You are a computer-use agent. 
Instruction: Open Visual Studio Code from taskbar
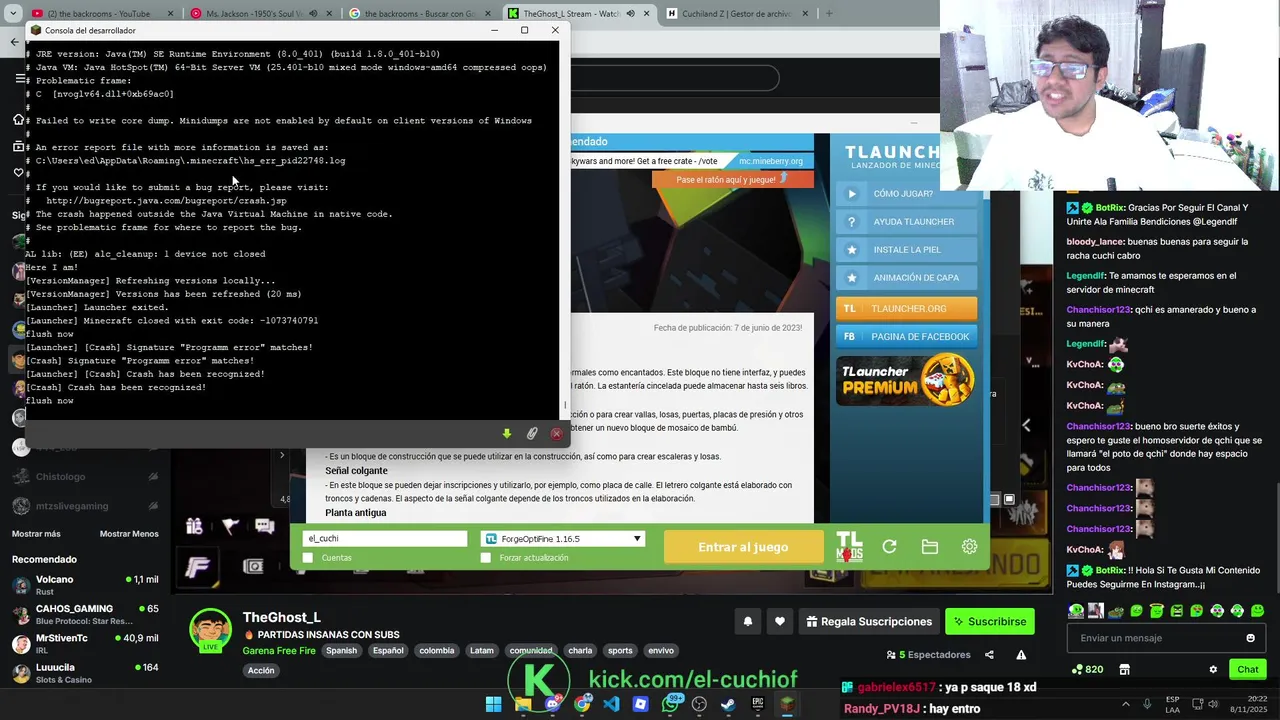coord(611,704)
